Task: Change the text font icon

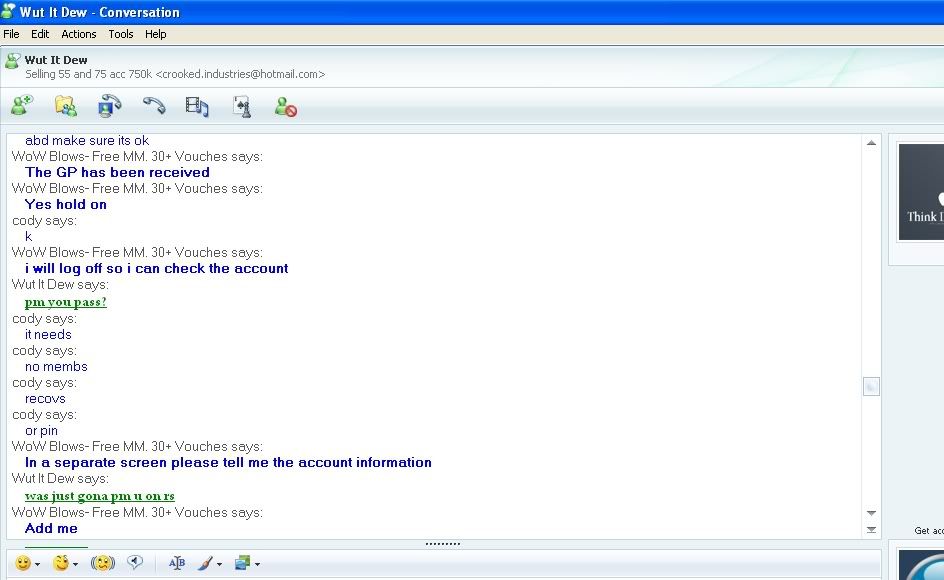Action: point(176,563)
